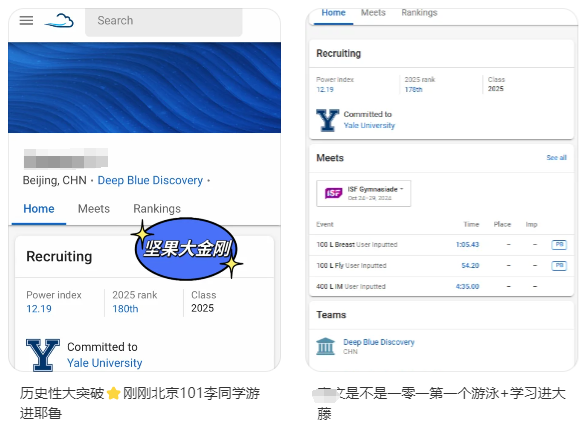581x426 pixels.
Task: Open the hamburger menu icon
Action: click(26, 20)
